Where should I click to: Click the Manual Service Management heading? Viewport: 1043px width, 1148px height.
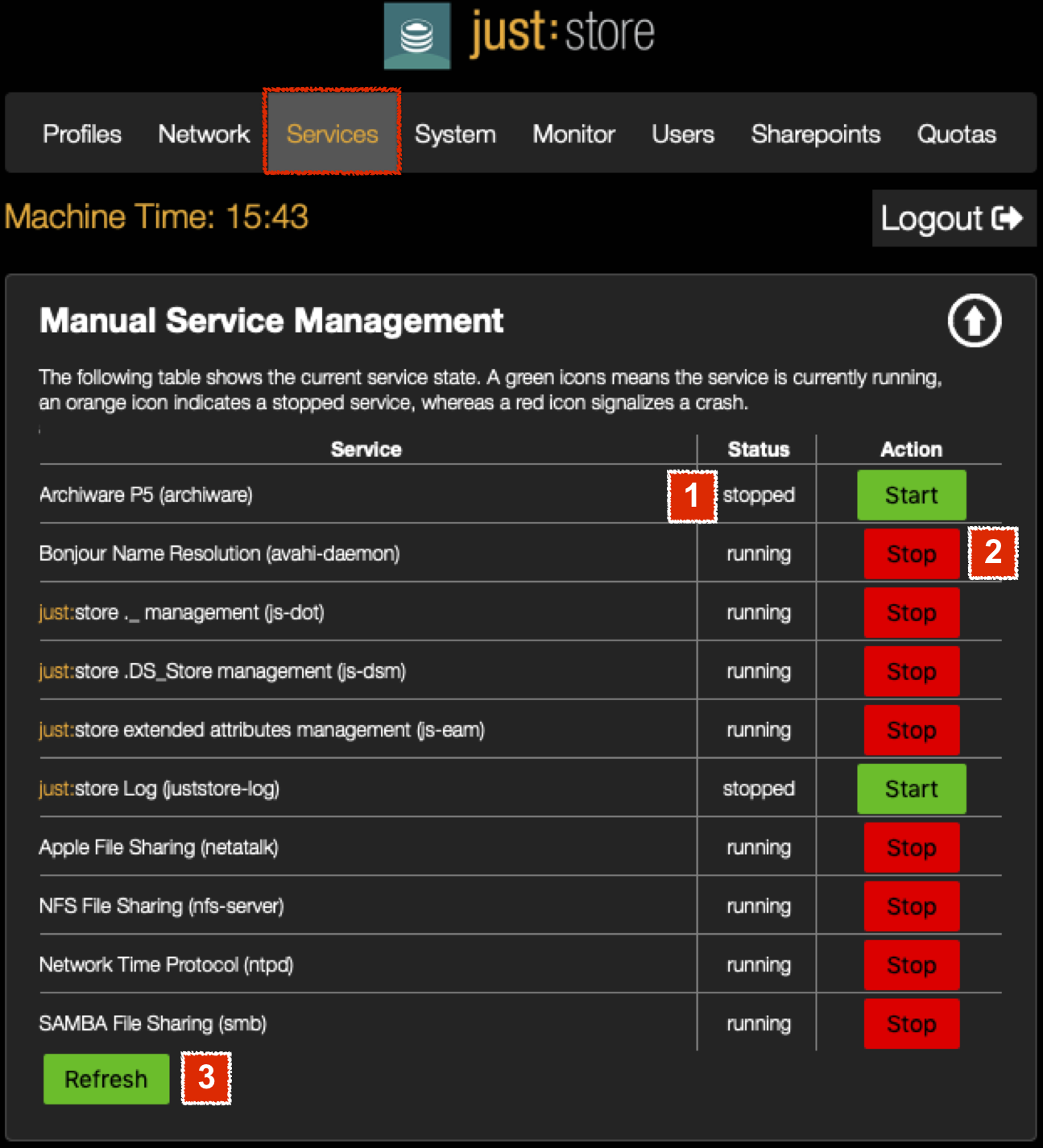pos(271,321)
